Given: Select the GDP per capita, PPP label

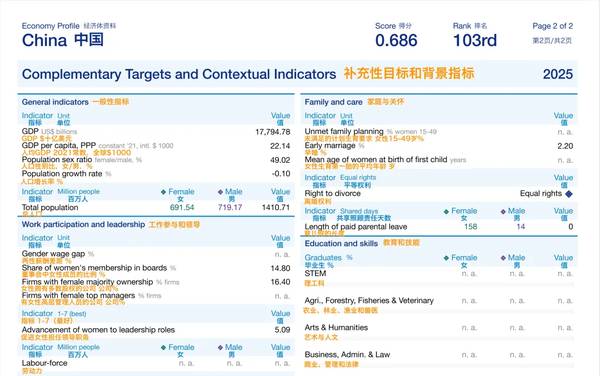Looking at the screenshot, I should pyautogui.click(x=59, y=145).
